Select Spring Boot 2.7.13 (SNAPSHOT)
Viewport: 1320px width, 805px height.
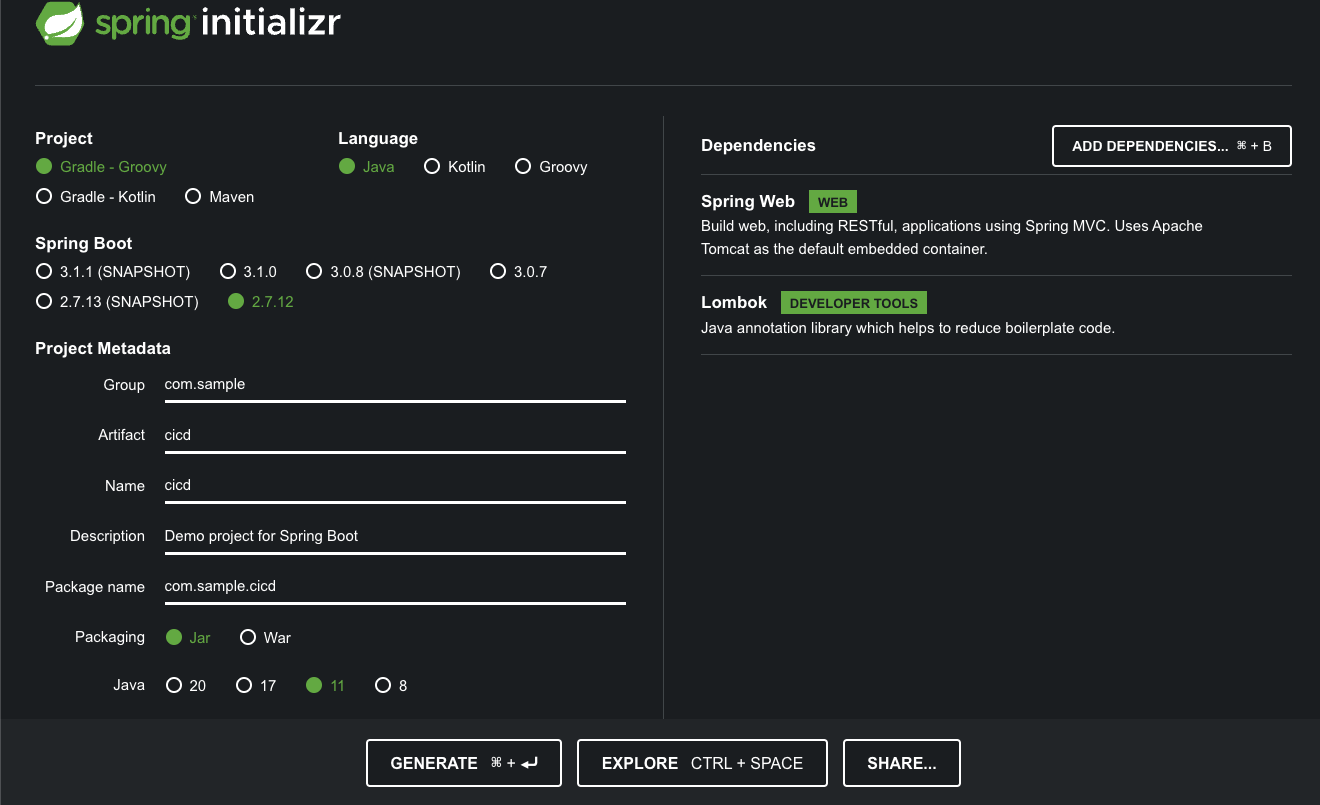[117, 302]
